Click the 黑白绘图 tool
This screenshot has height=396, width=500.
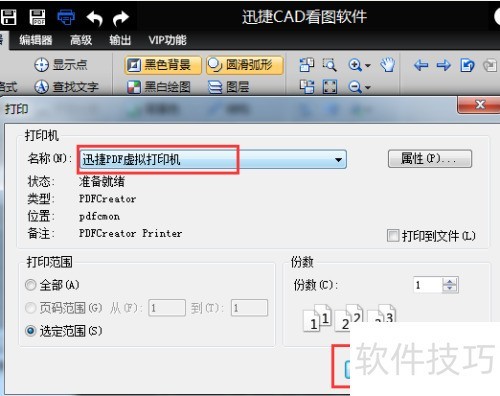[x=159, y=87]
